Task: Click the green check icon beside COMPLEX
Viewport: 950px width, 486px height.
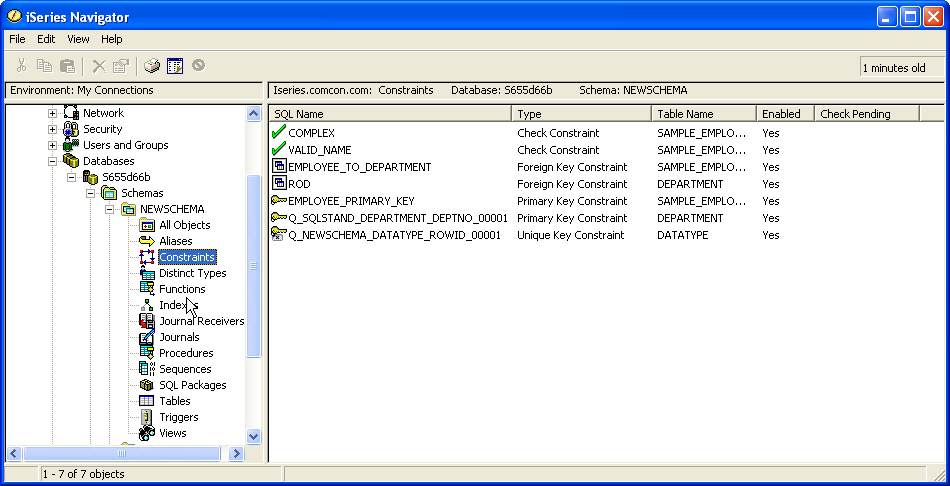Action: coord(279,132)
